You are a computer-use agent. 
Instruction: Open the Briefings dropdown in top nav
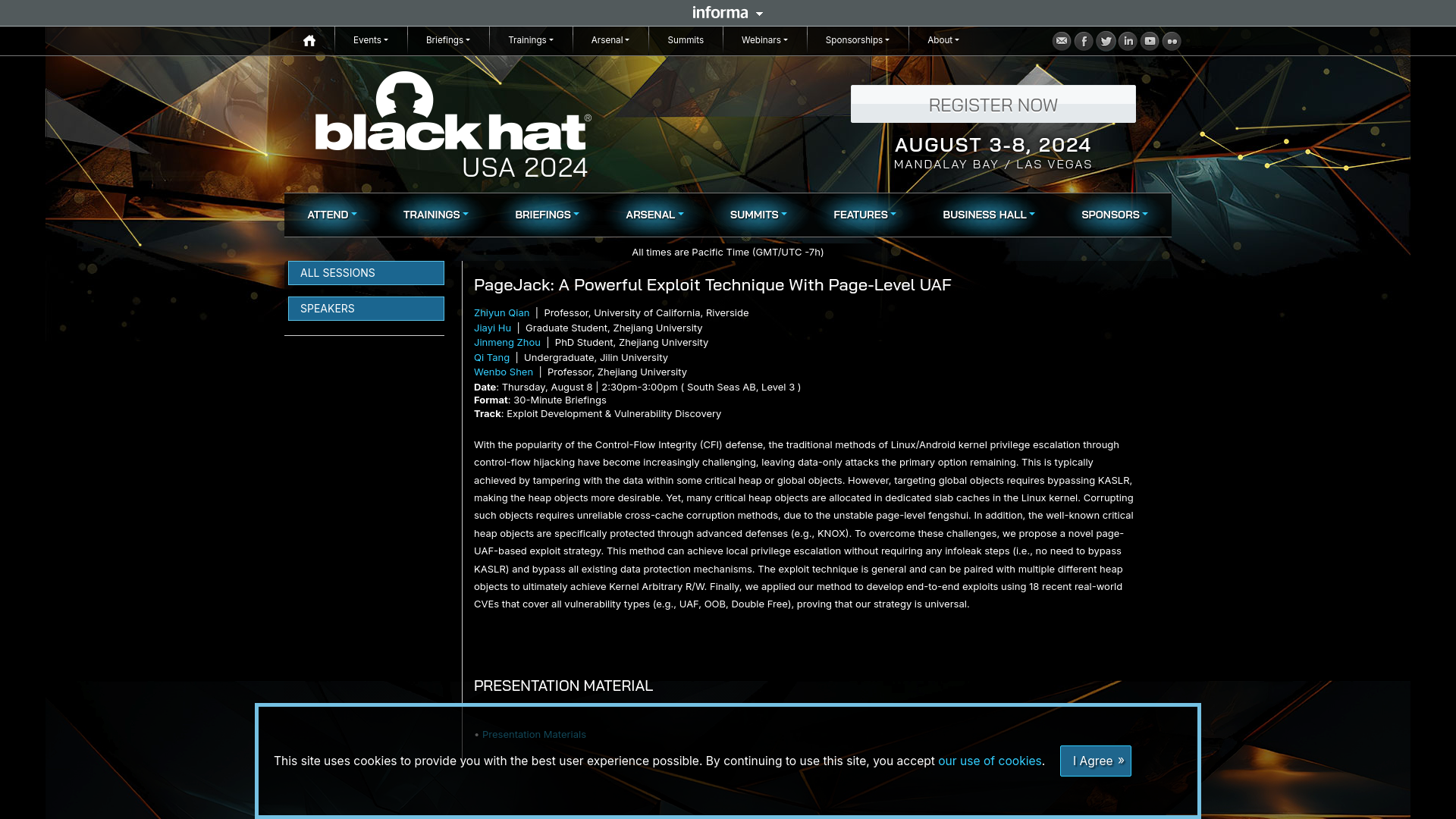(447, 40)
